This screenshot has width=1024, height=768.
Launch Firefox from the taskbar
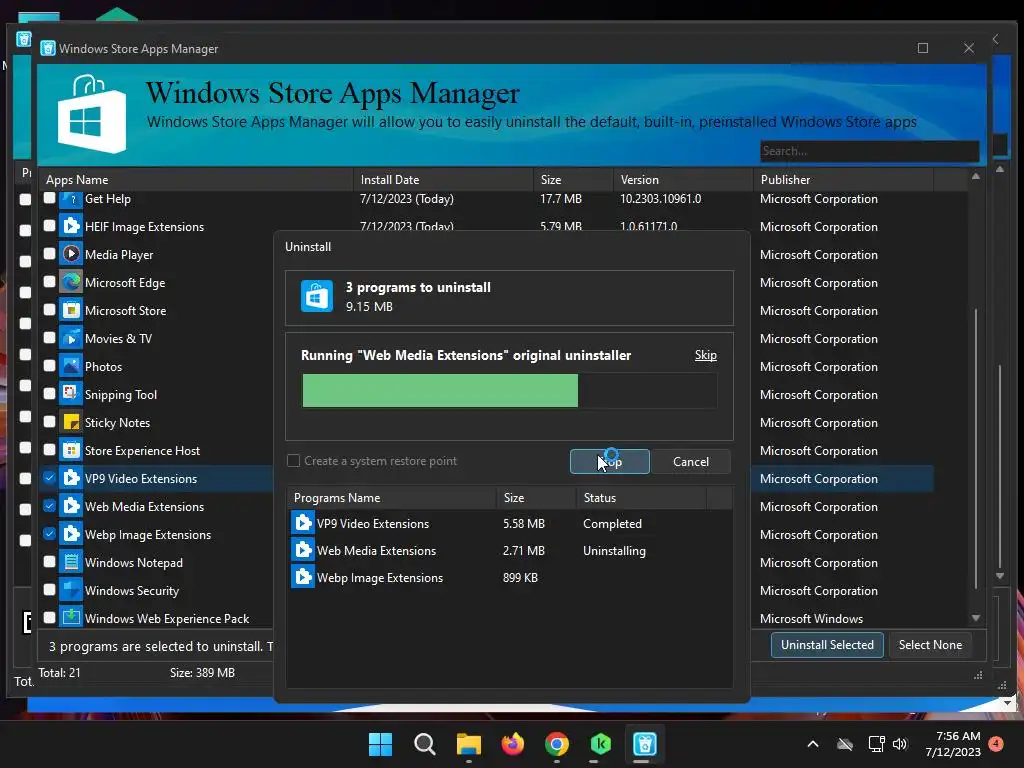[513, 744]
